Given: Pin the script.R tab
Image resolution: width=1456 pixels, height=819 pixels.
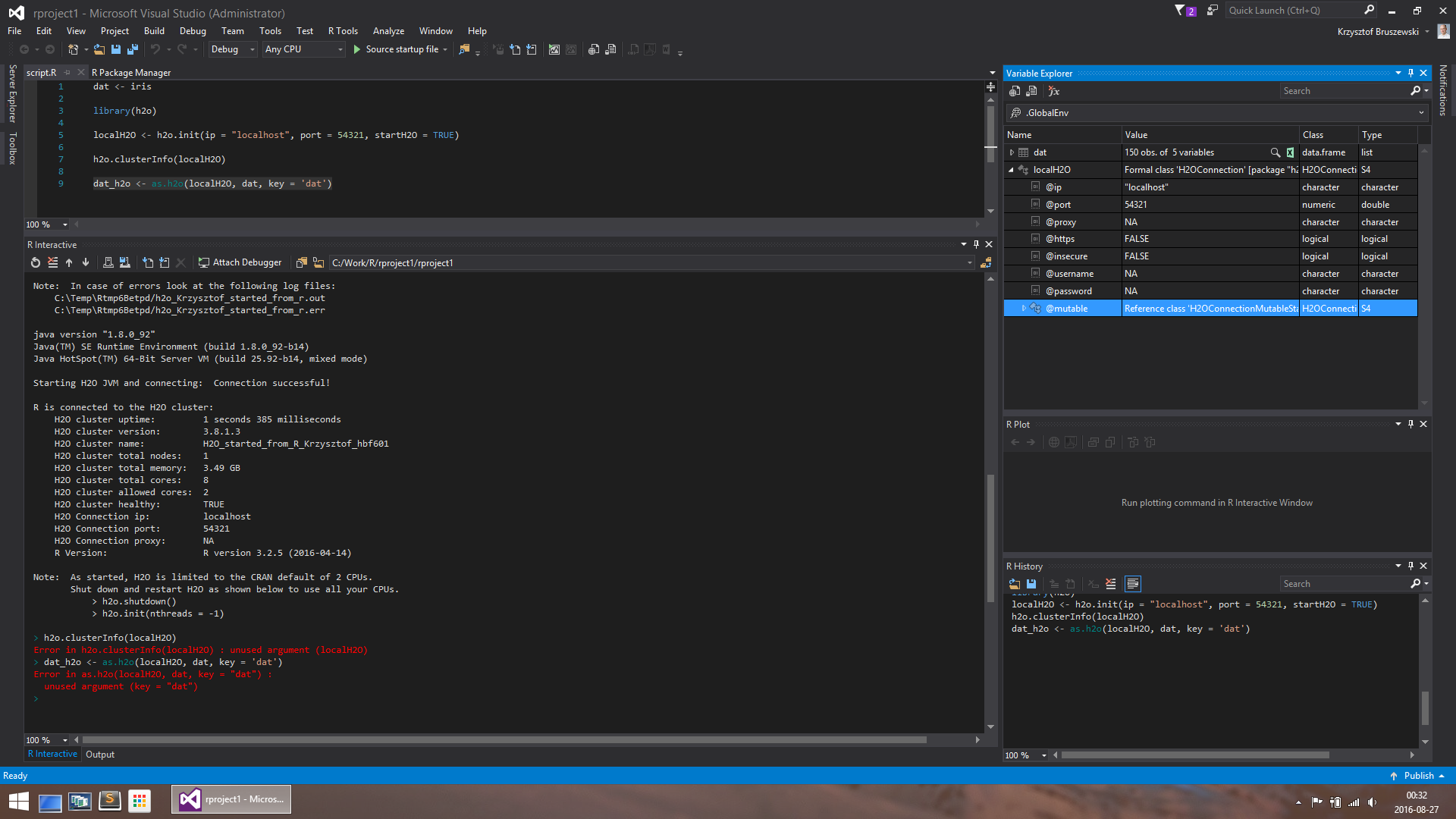Looking at the screenshot, I should (x=67, y=73).
